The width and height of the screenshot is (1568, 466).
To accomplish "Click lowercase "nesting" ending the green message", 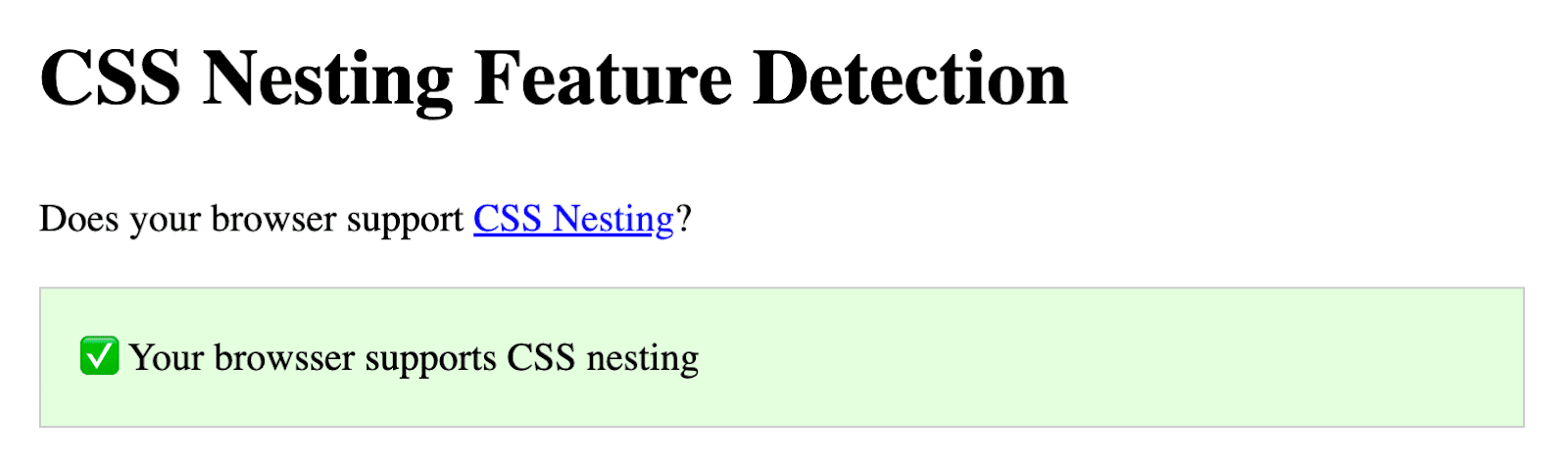I will tap(642, 358).
